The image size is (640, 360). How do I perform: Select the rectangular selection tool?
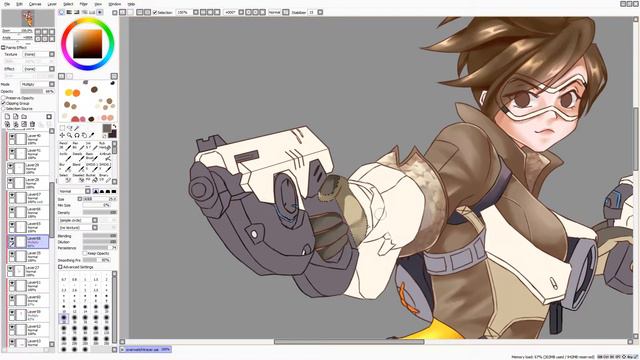coord(62,128)
